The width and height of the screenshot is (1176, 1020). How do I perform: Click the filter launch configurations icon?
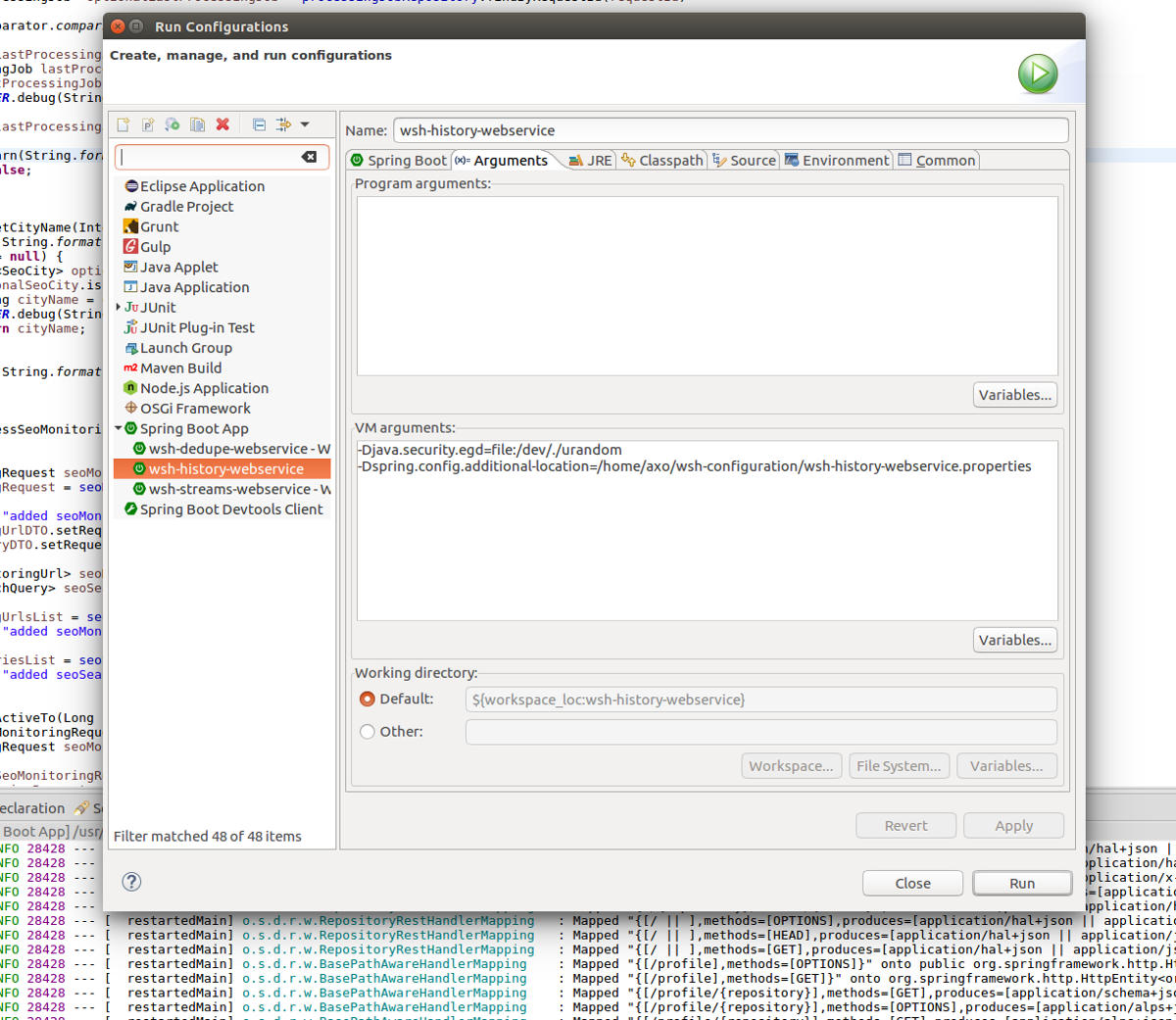coord(284,124)
